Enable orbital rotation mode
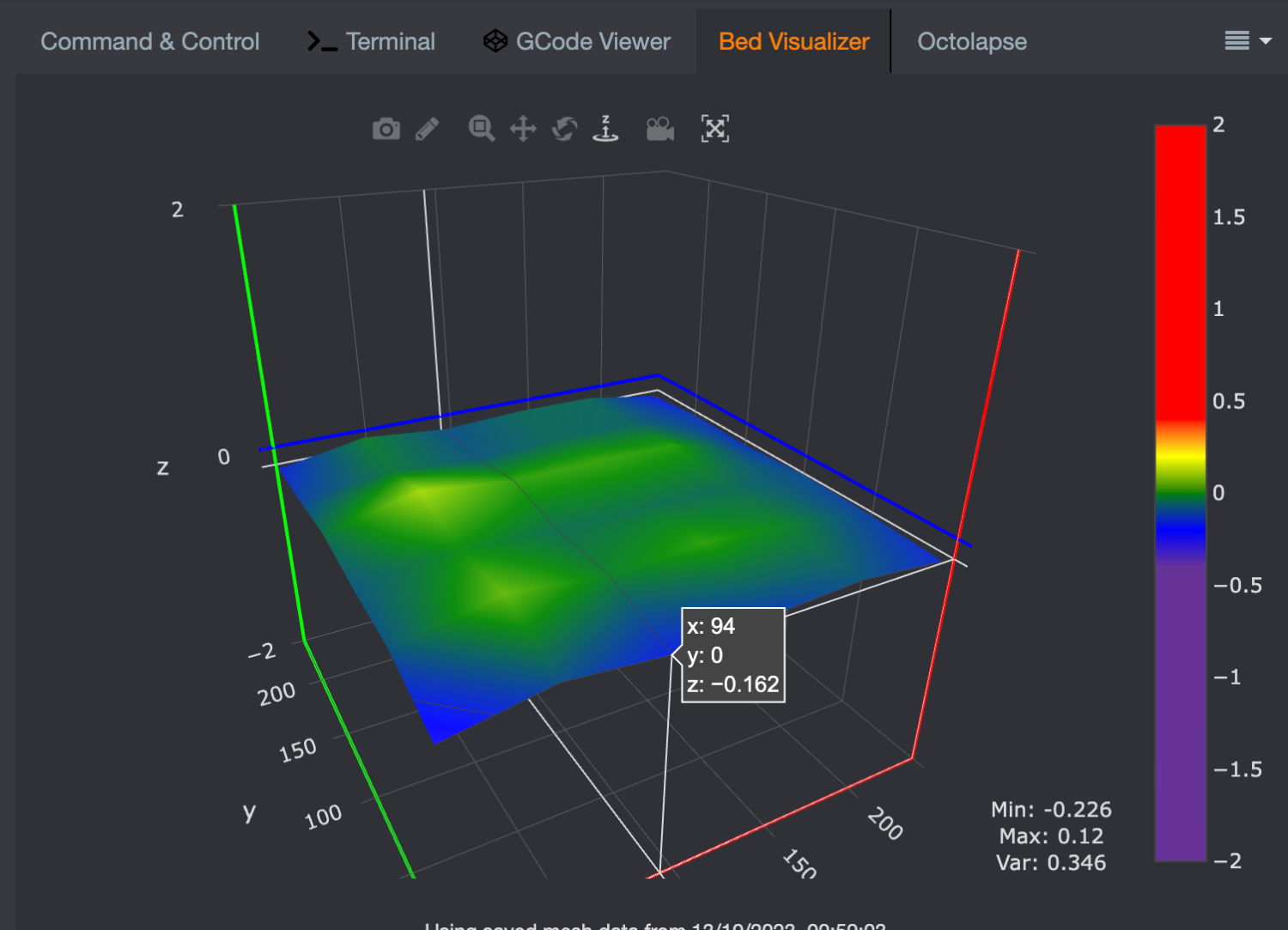Image resolution: width=1288 pixels, height=930 pixels. click(x=564, y=129)
